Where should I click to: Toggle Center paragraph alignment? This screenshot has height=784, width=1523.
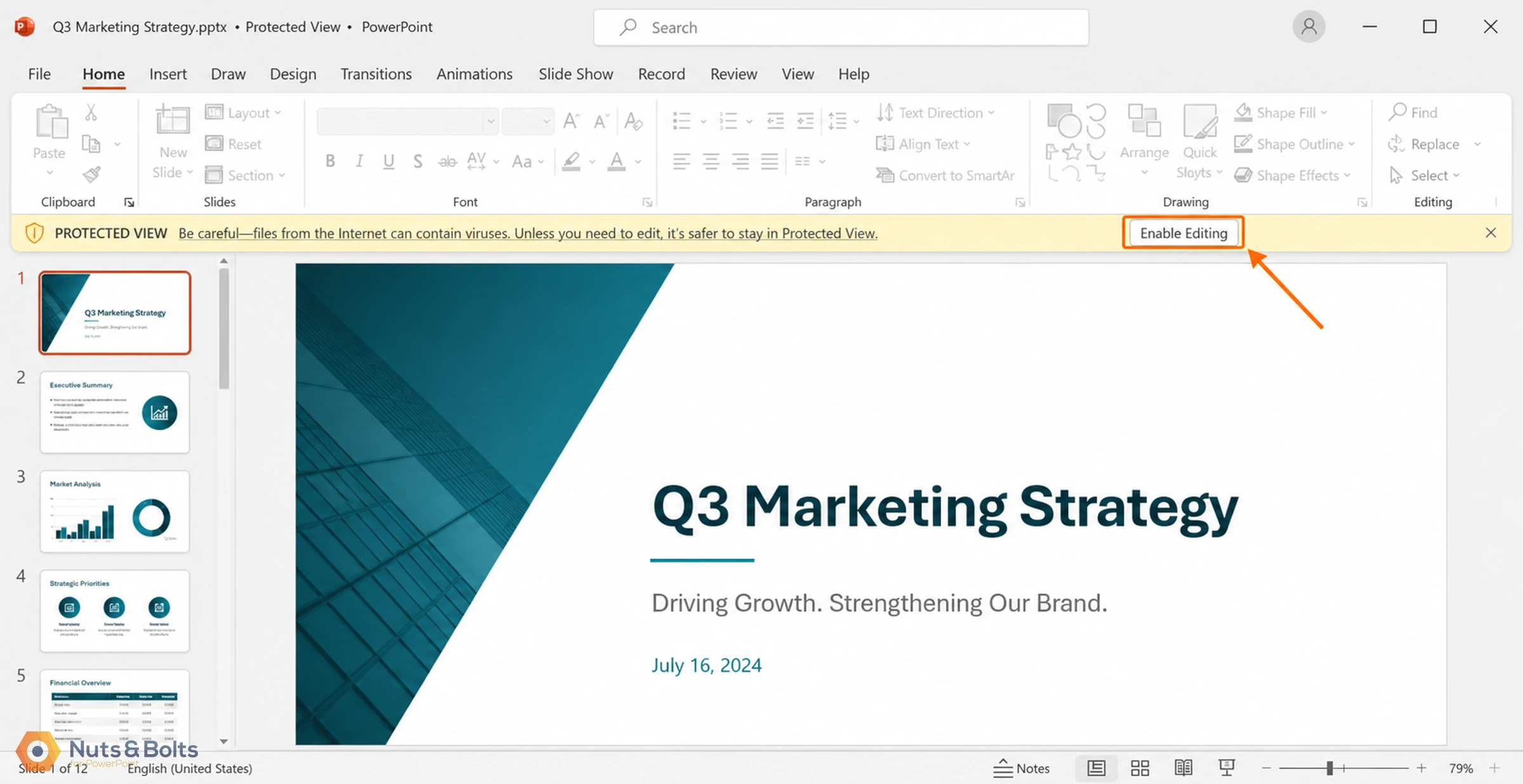click(711, 161)
